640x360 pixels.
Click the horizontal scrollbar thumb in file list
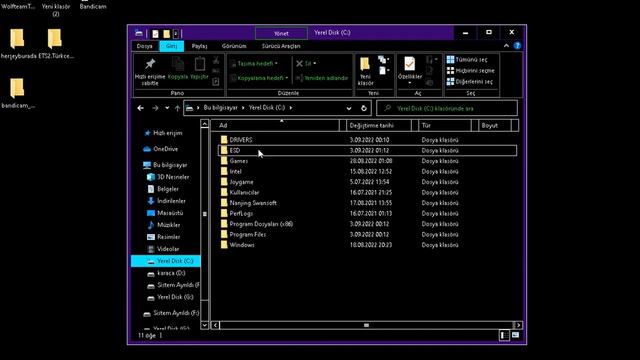click(x=366, y=325)
